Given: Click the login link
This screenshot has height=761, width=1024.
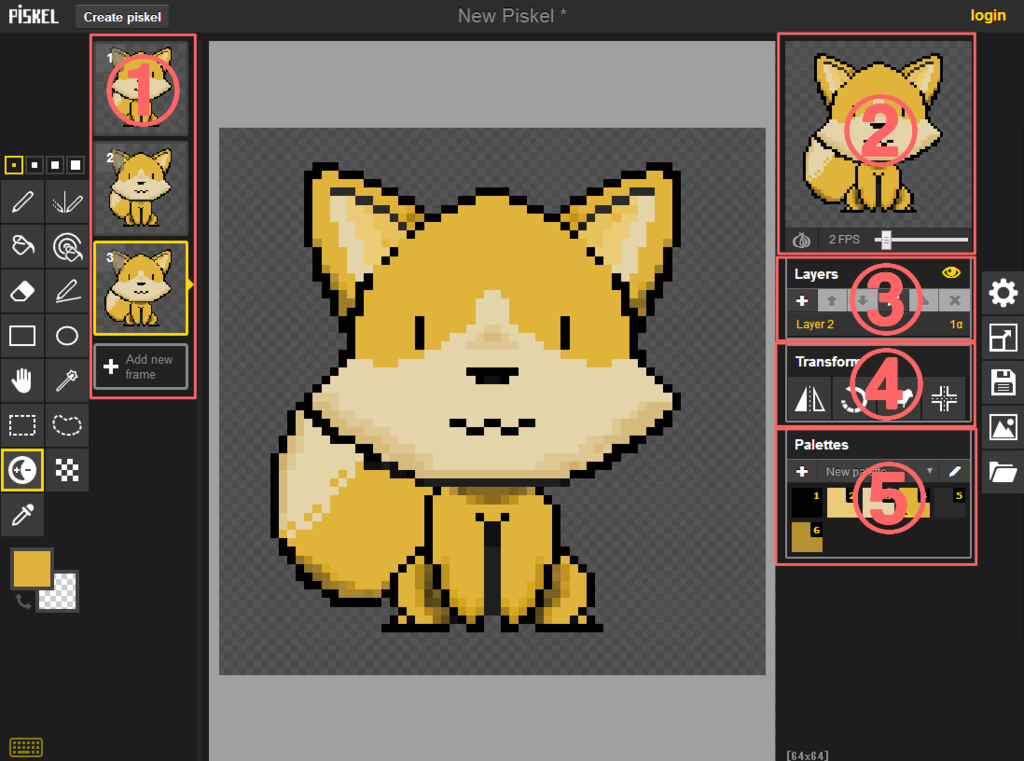Looking at the screenshot, I should 987,15.
